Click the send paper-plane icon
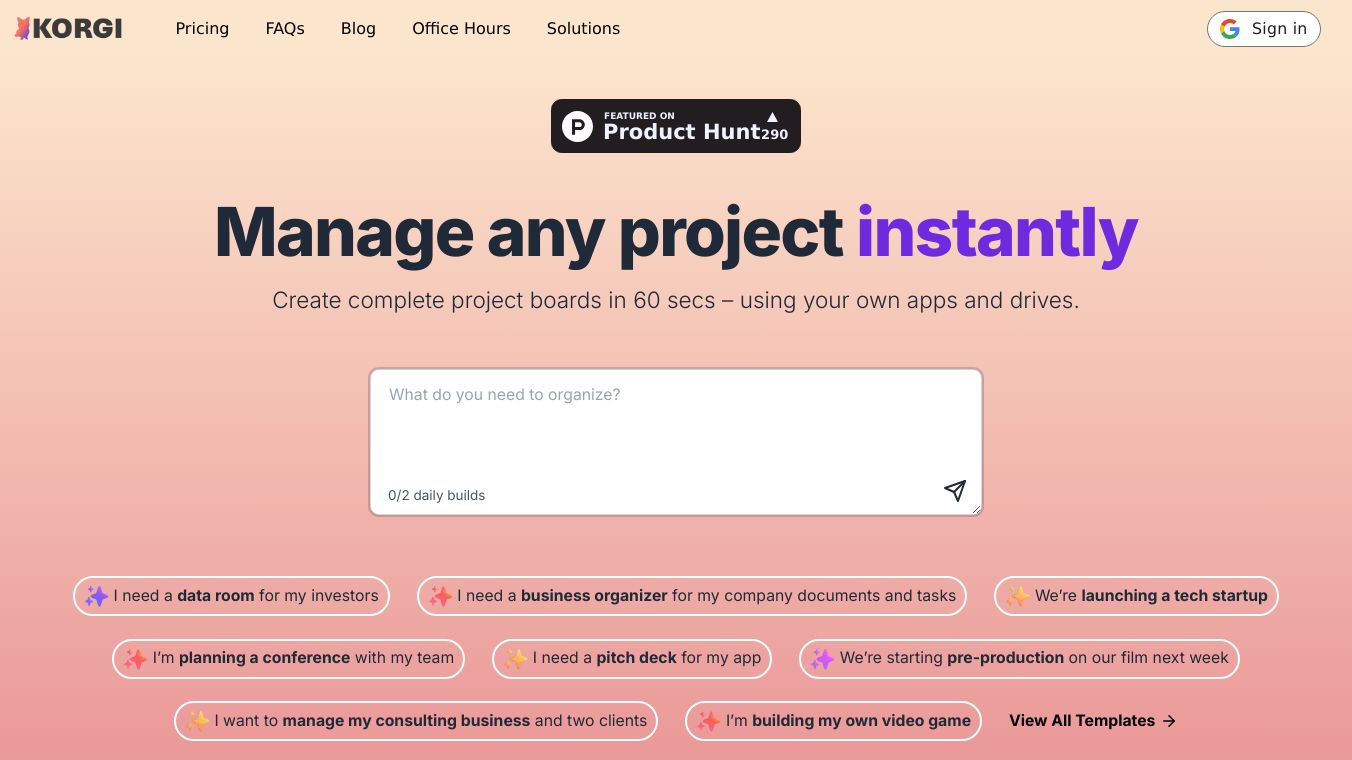This screenshot has height=760, width=1352. pyautogui.click(x=955, y=490)
